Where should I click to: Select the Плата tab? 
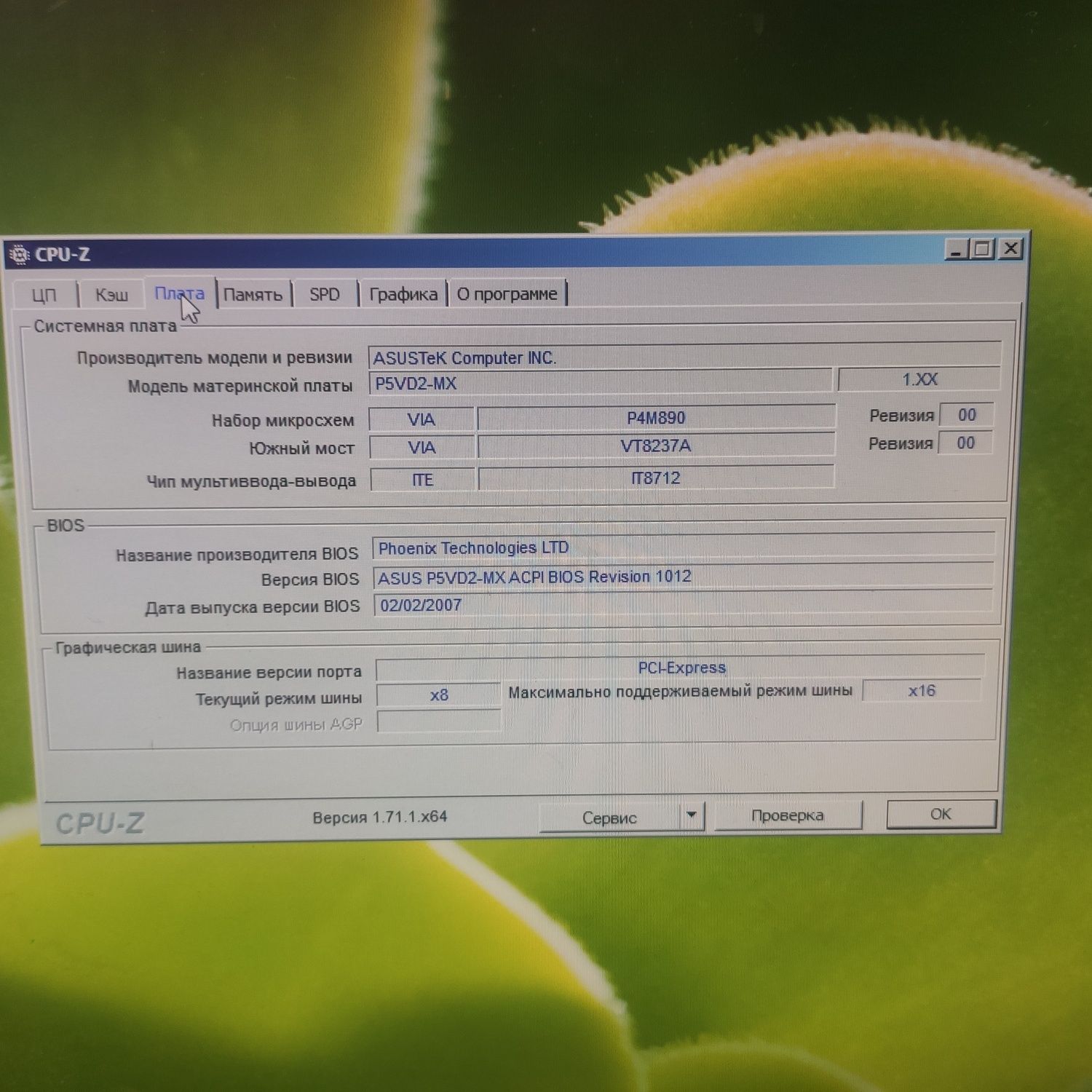pyautogui.click(x=180, y=293)
